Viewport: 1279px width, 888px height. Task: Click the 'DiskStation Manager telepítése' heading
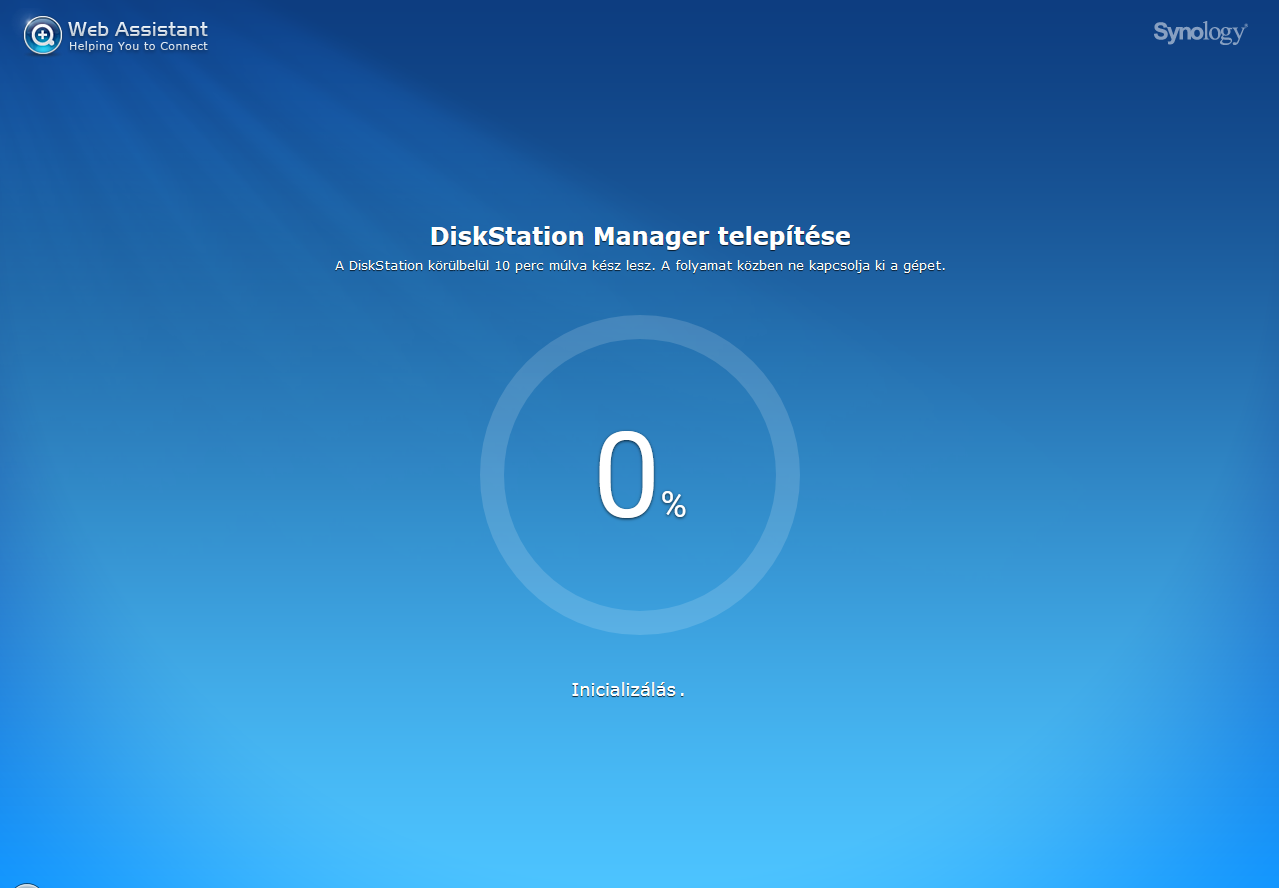pyautogui.click(x=640, y=236)
